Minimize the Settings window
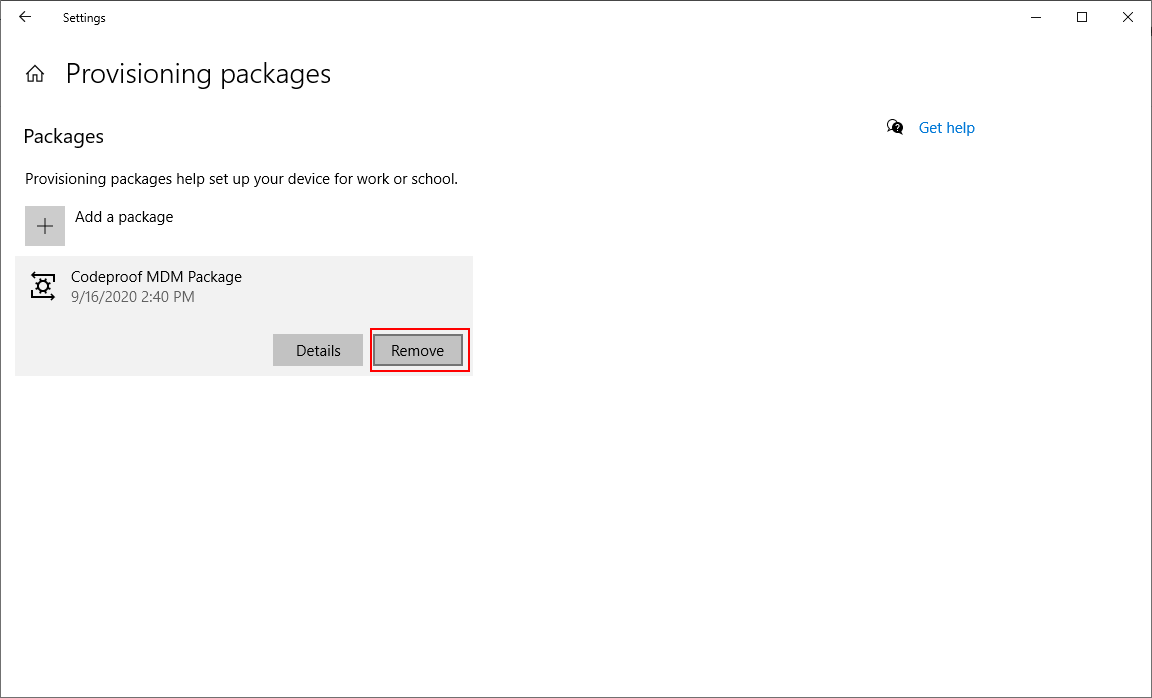1152x698 pixels. 1036,17
